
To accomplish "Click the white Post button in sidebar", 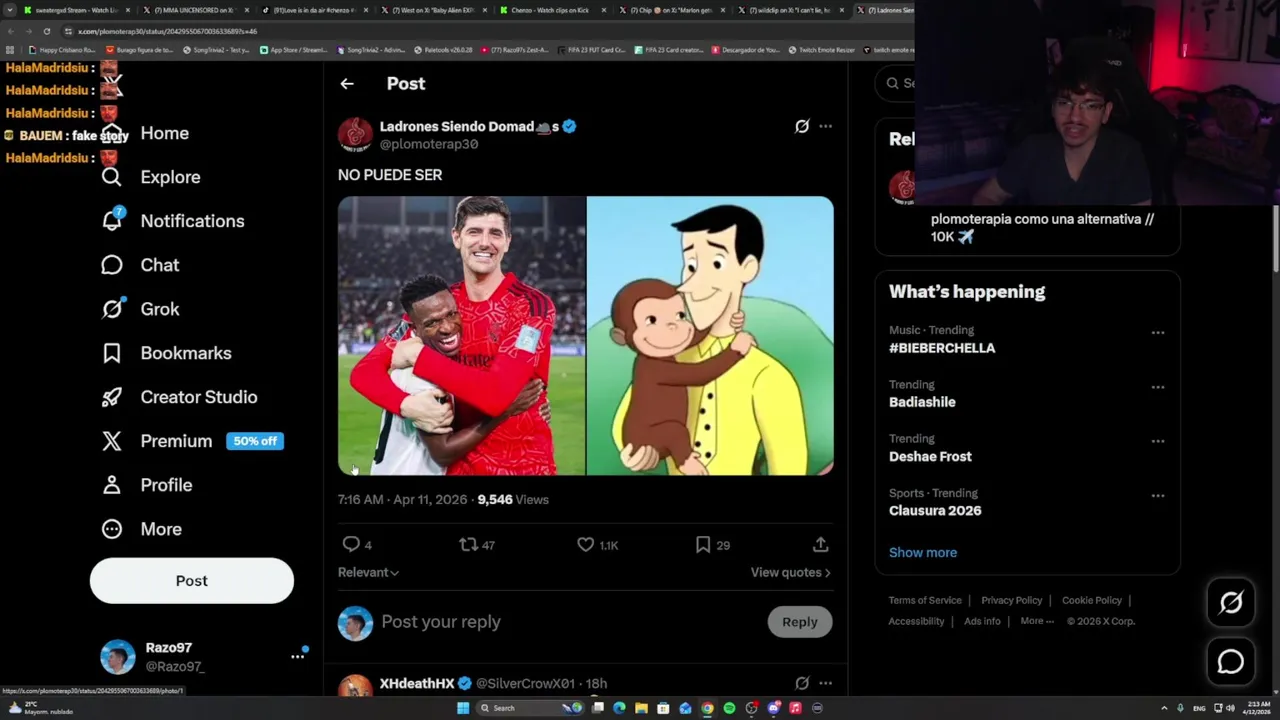I will click(192, 581).
